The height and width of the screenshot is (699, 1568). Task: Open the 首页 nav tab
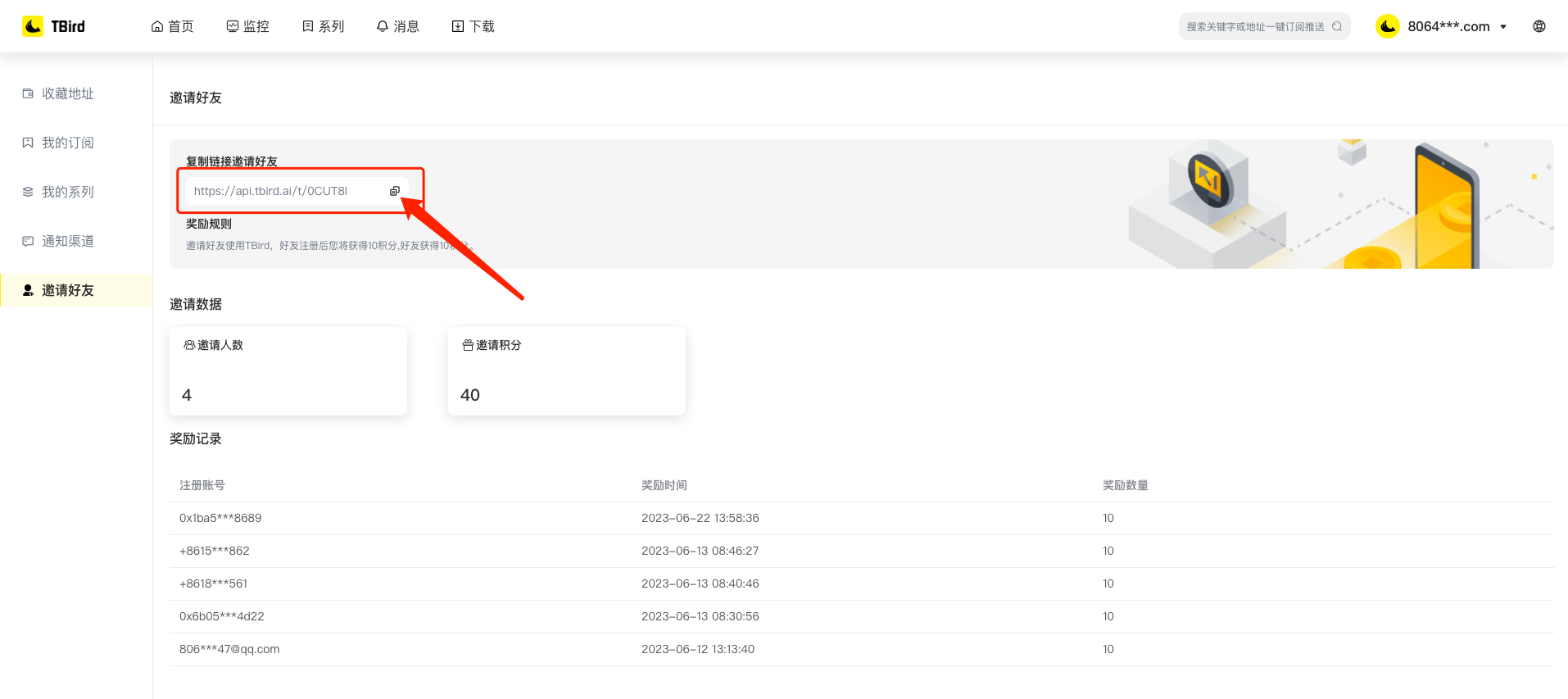click(x=173, y=26)
